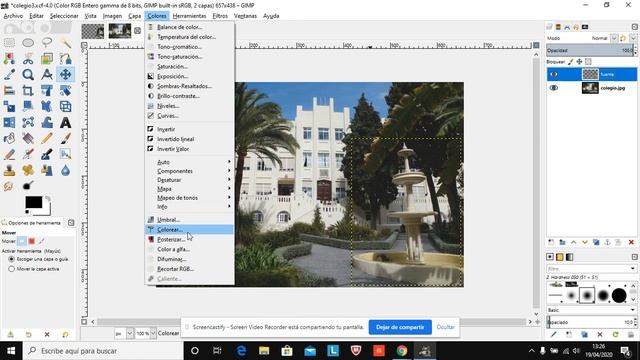
Task: Open the Capa menu
Action: (x=134, y=16)
